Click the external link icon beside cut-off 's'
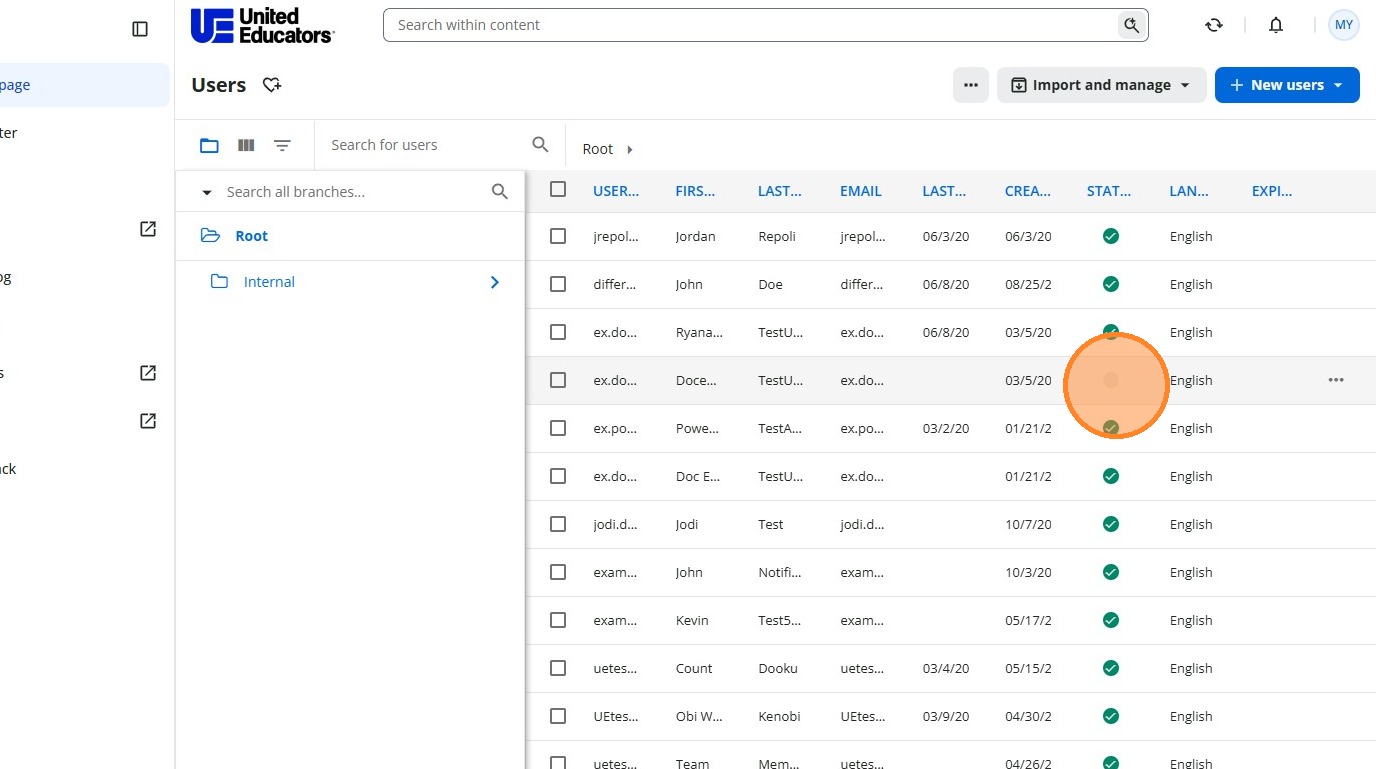The height and width of the screenshot is (769, 1376). [148, 373]
